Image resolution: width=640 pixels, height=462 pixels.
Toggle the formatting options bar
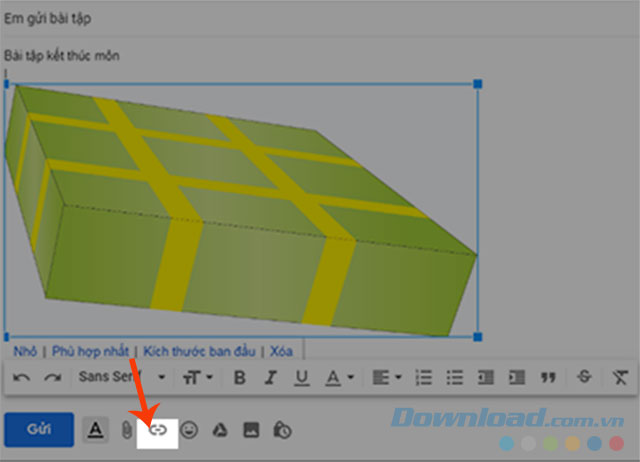click(x=96, y=430)
